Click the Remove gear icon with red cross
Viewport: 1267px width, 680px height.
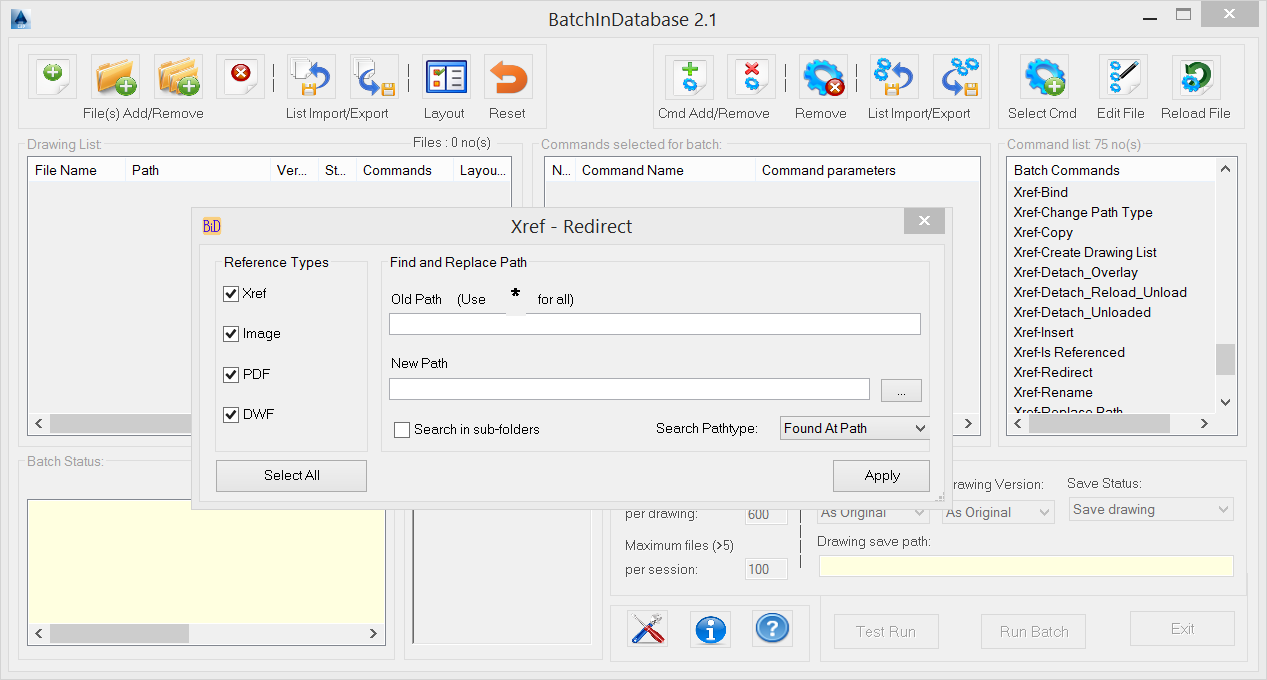[x=820, y=76]
